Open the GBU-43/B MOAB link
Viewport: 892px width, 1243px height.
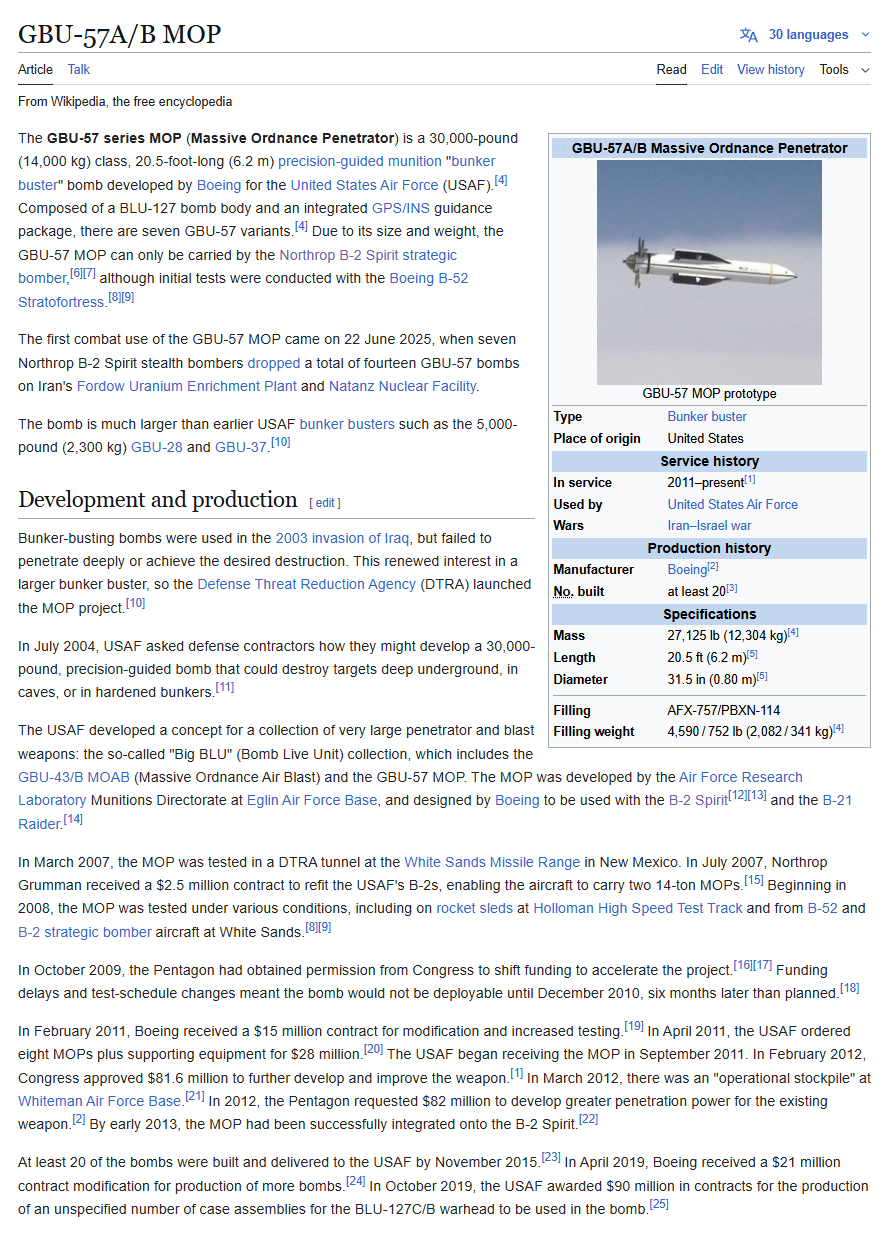click(x=75, y=776)
